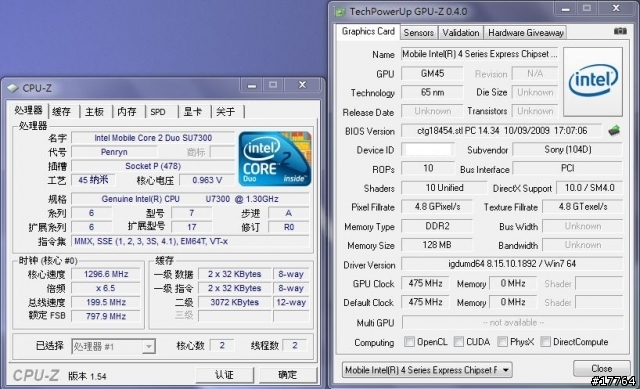
Task: Click the 1296.6 MHz core speed value
Action: 106,274
